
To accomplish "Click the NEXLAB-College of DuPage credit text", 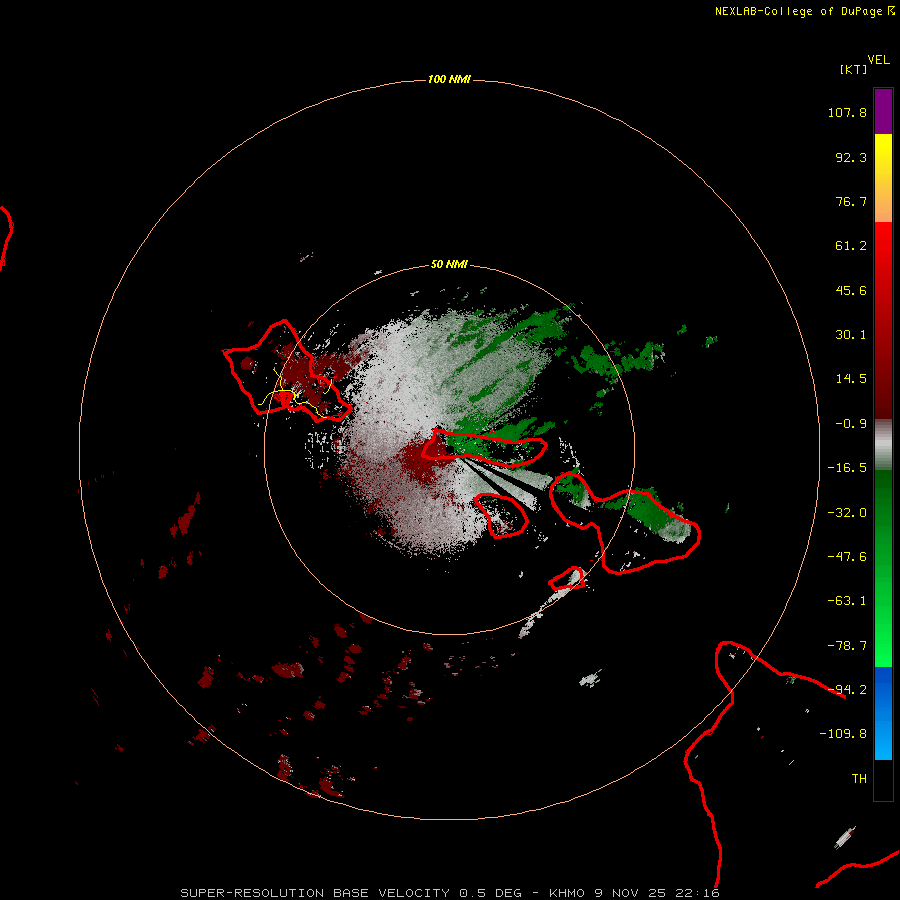I will click(x=804, y=11).
